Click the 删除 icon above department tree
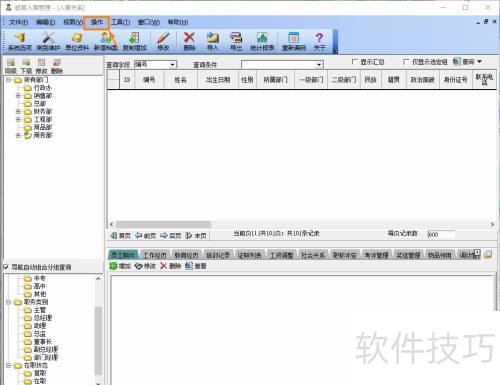This screenshot has height=385, width=500. tap(57, 66)
